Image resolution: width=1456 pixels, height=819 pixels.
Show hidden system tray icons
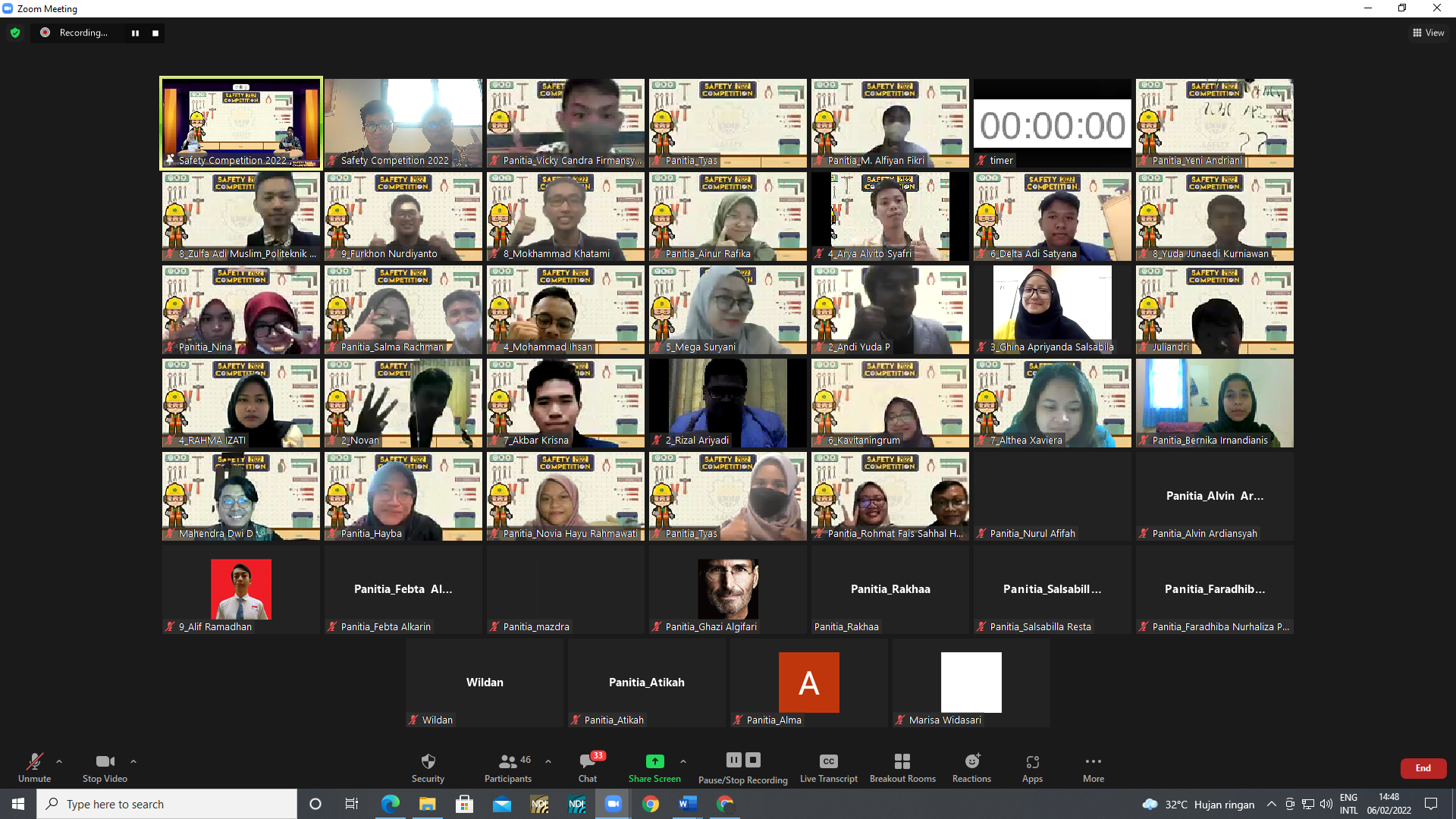click(x=1272, y=804)
